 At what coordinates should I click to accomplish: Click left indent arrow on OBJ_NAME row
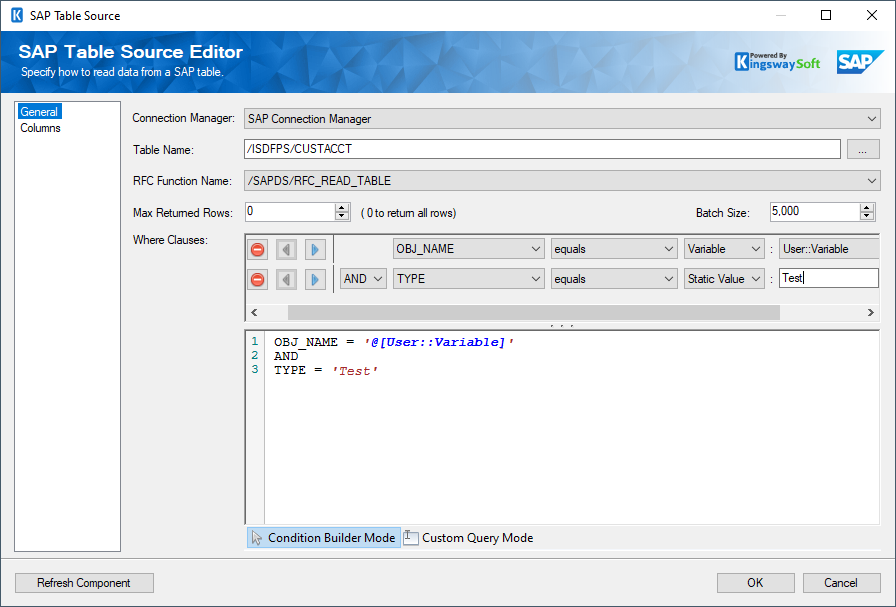[286, 250]
